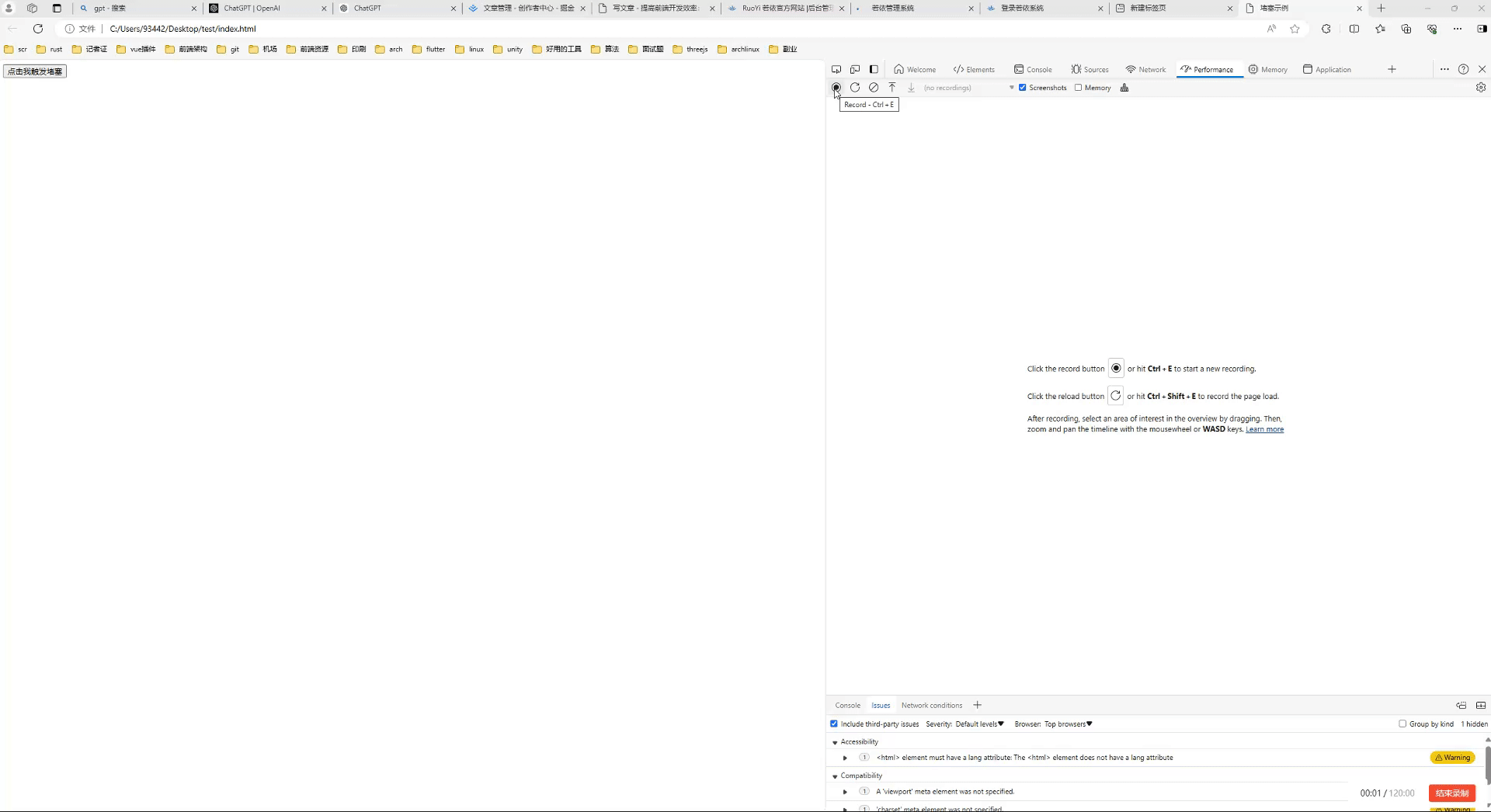The height and width of the screenshot is (812, 1491).
Task: Open the read aloud icon in address bar
Action: click(1271, 29)
